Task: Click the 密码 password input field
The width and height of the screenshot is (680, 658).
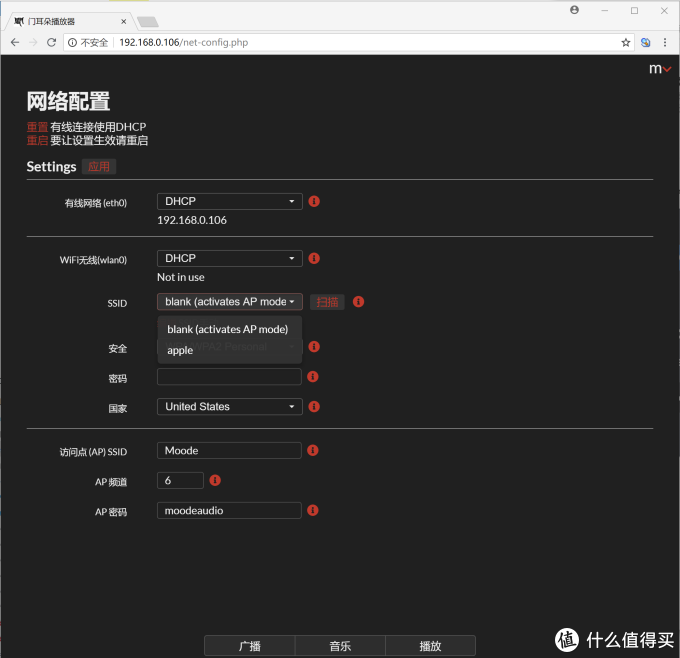Action: pos(229,376)
